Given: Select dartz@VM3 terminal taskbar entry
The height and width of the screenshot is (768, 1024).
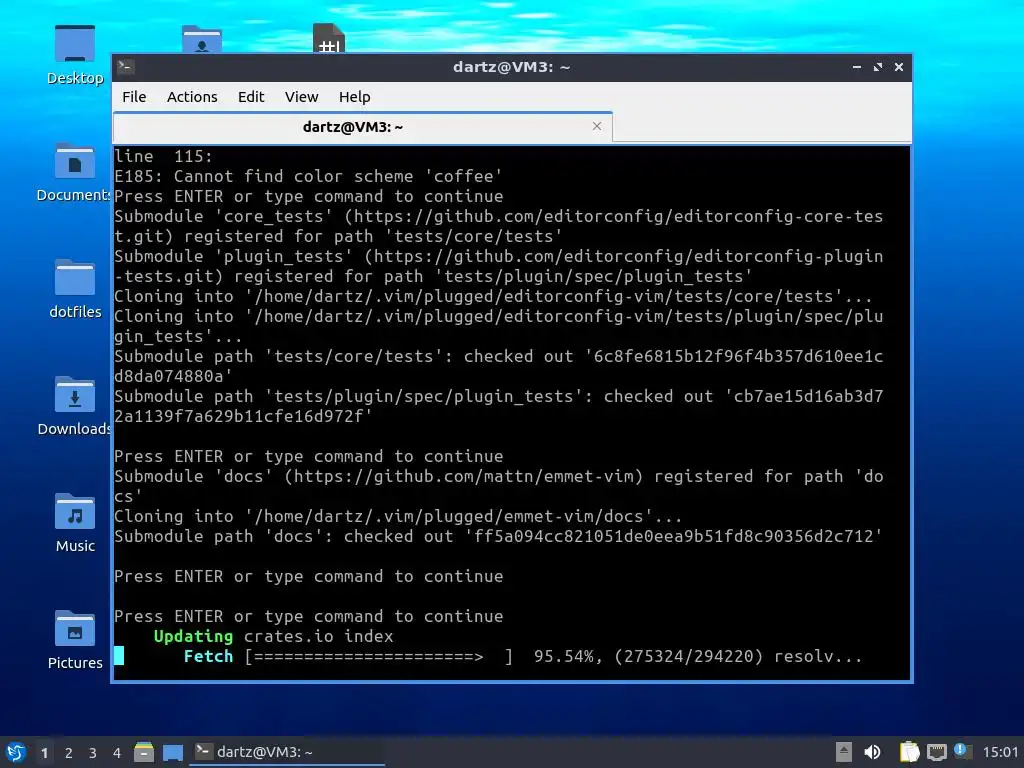Looking at the screenshot, I should pos(287,752).
